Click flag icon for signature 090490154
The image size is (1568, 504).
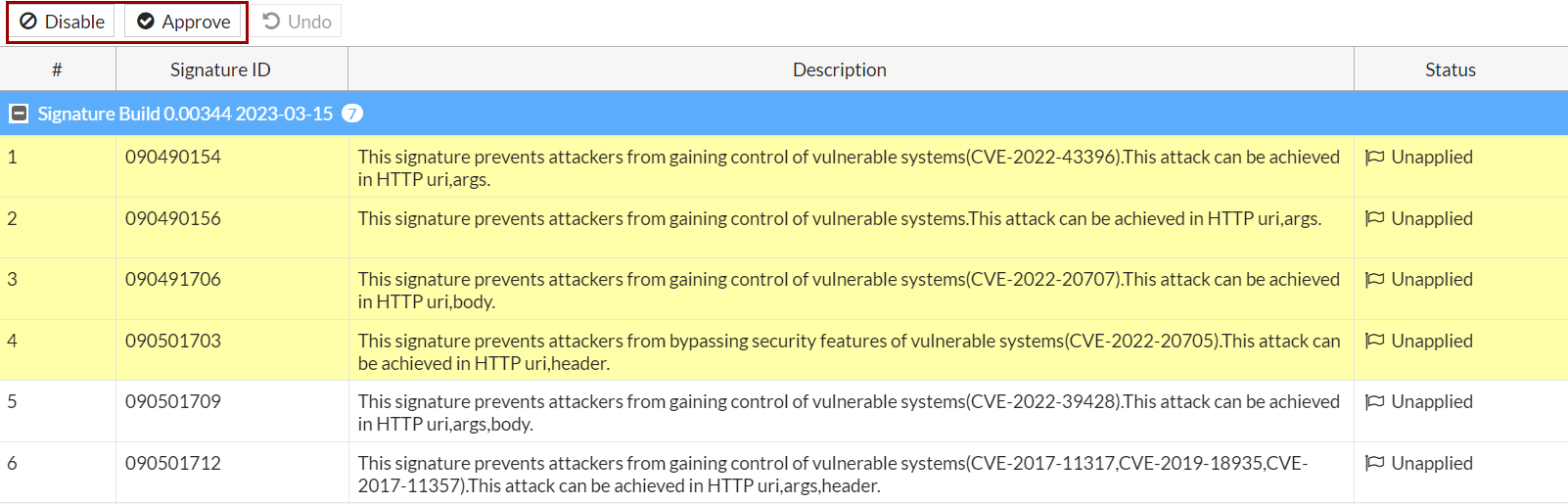pos(1374,157)
